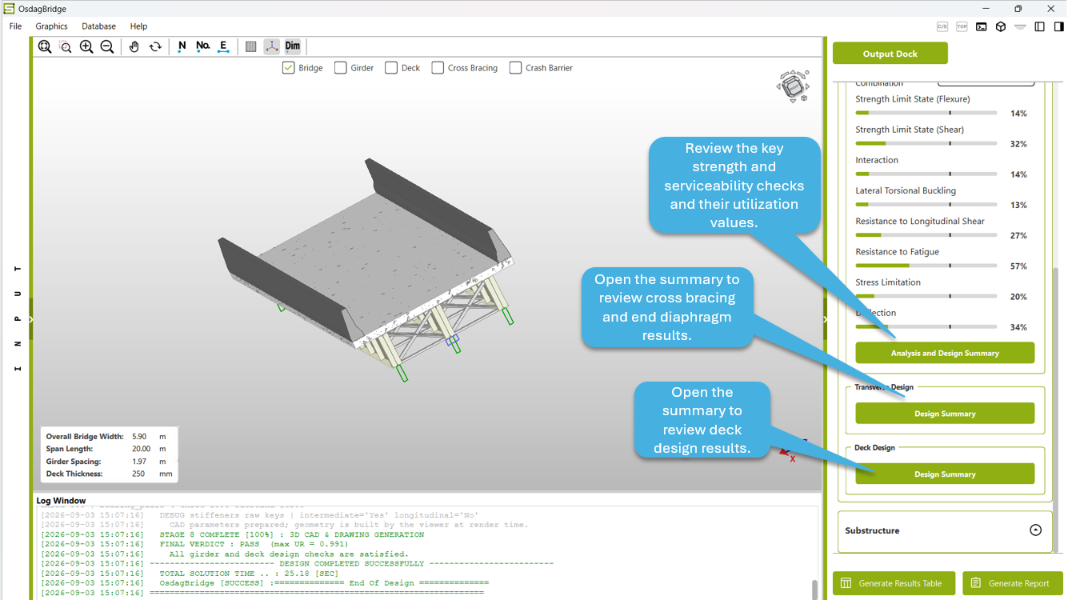This screenshot has height=600, width=1067.
Task: Collapse the output dock with its edge arrow
Action: coord(825,319)
